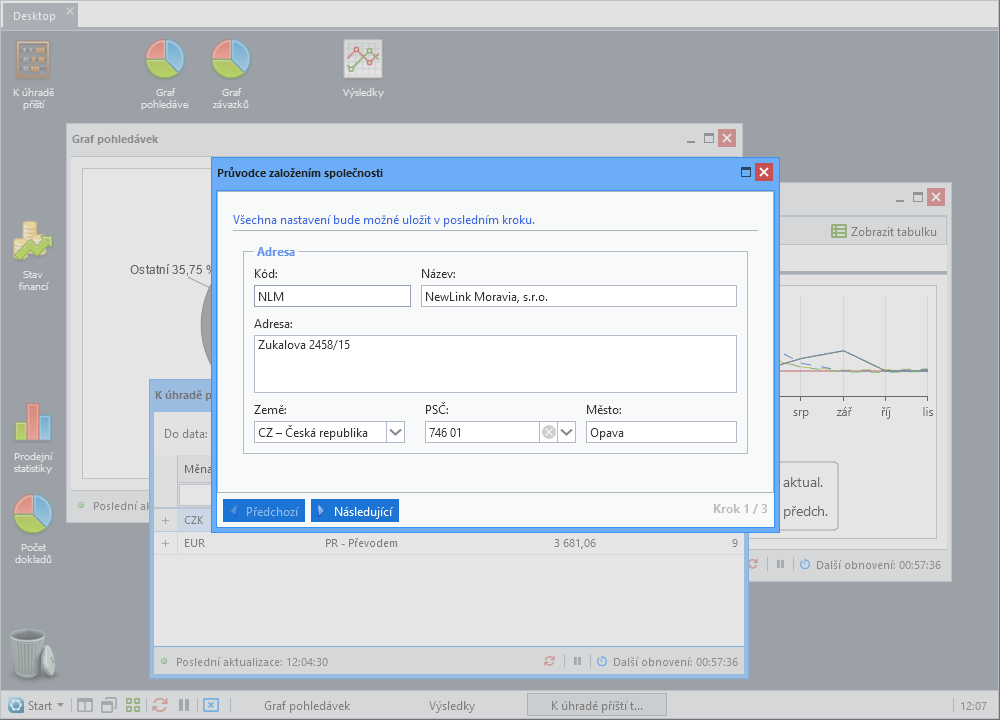Click the Název input field
The image size is (1000, 720).
(x=578, y=296)
